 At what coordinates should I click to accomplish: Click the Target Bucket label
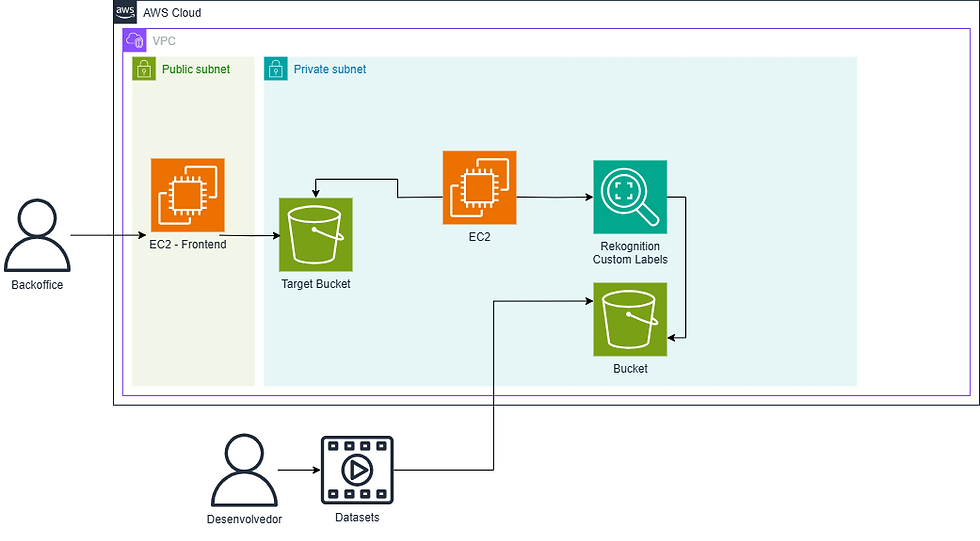[316, 284]
